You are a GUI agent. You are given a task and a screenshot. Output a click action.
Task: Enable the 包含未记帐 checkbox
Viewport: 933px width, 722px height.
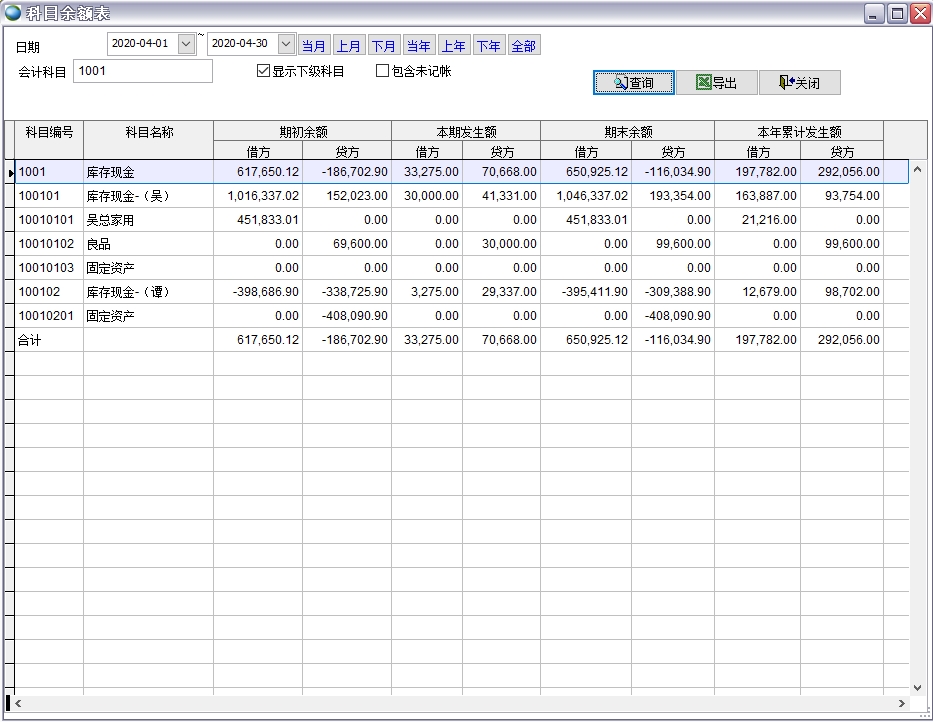pyautogui.click(x=382, y=71)
